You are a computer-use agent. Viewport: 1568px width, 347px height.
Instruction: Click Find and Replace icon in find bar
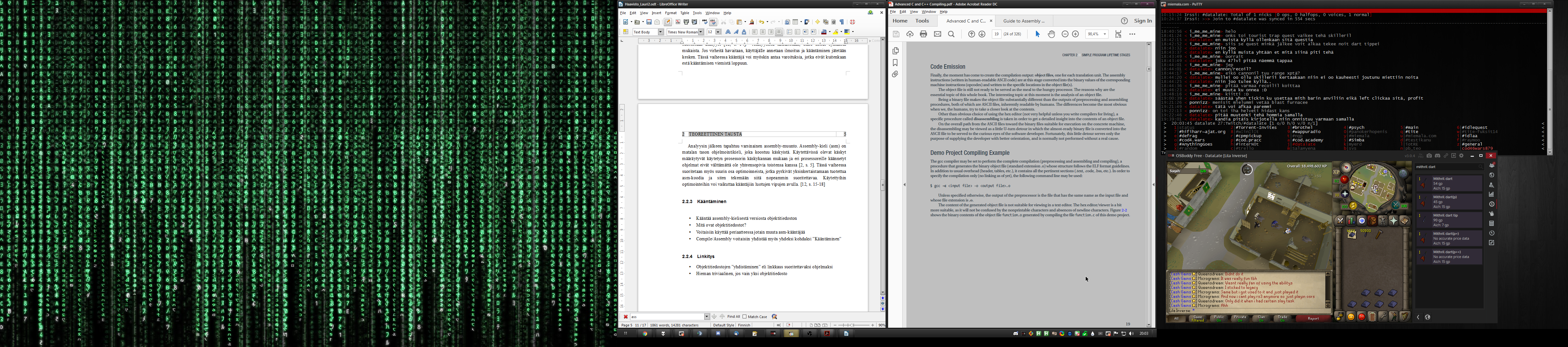click(x=775, y=316)
